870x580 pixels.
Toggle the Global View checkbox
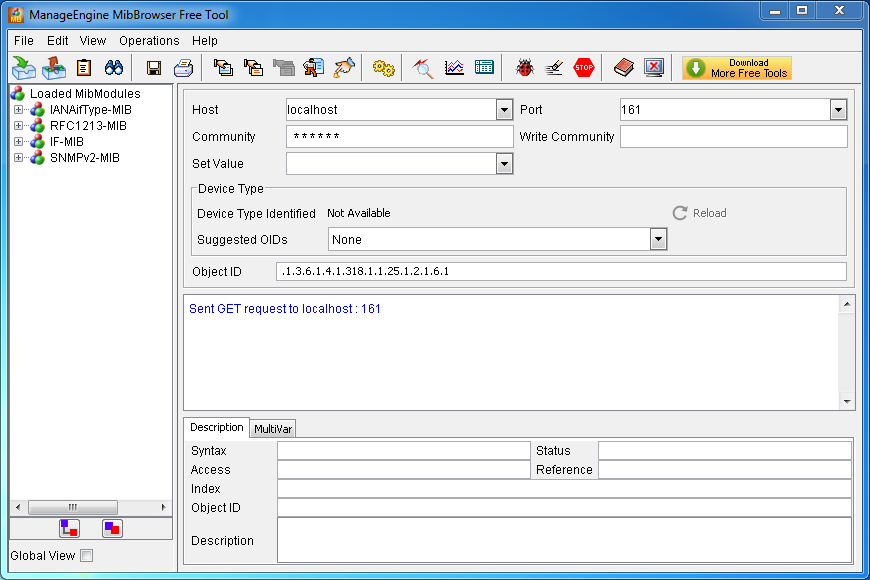(87, 556)
